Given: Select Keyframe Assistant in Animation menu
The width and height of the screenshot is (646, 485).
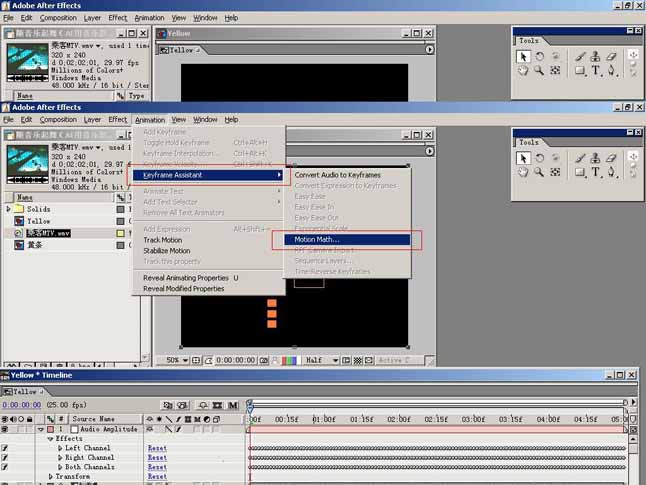Looking at the screenshot, I should (x=208, y=175).
